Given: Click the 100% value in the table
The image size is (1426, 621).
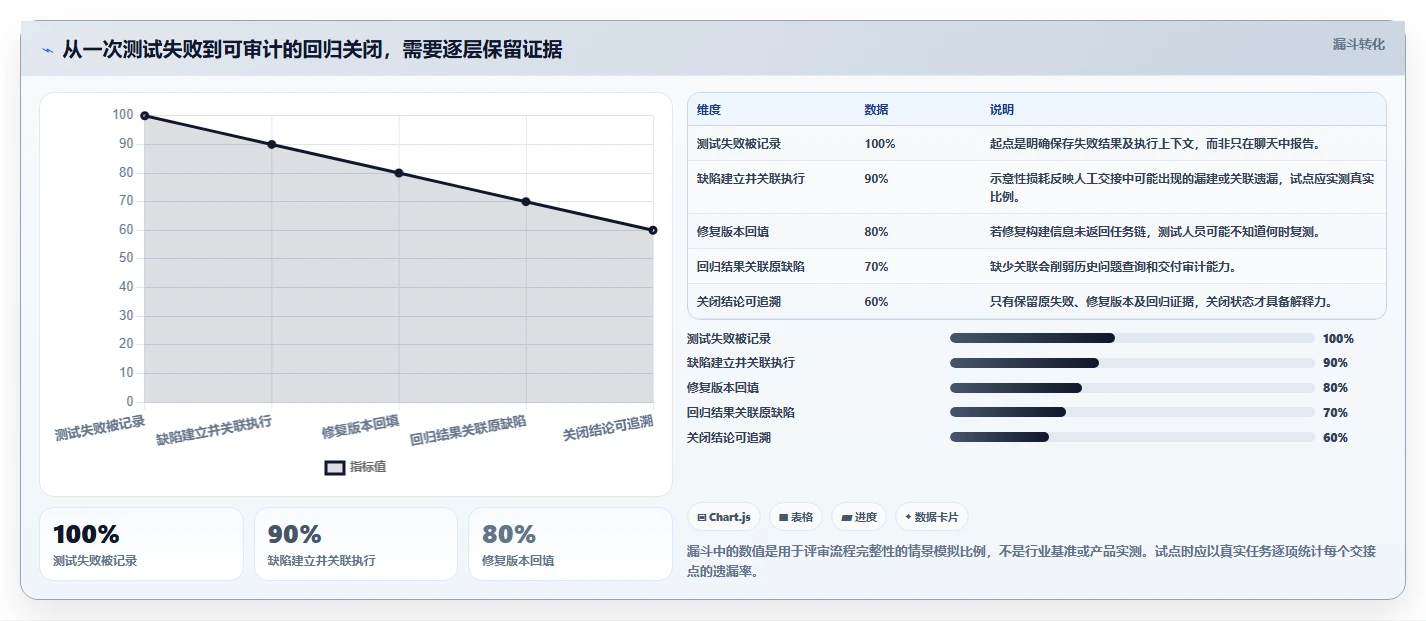Looking at the screenshot, I should 880,144.
